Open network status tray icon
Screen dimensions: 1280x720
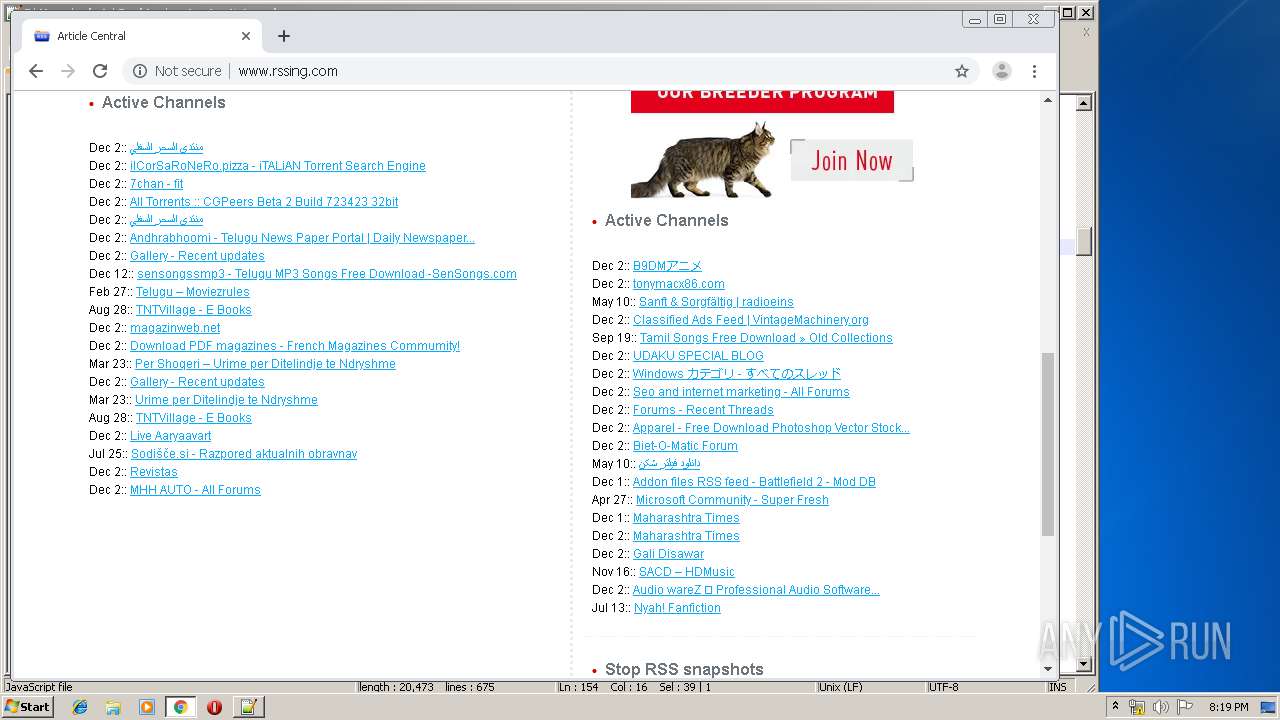(x=1137, y=707)
